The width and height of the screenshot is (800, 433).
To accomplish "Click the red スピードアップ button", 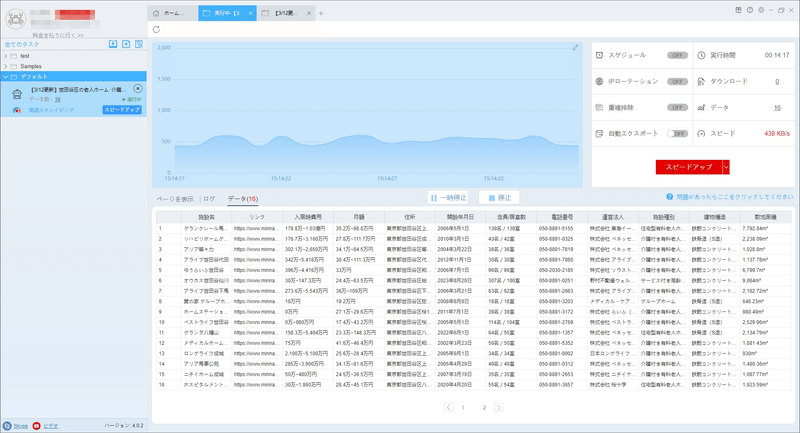I will point(689,167).
